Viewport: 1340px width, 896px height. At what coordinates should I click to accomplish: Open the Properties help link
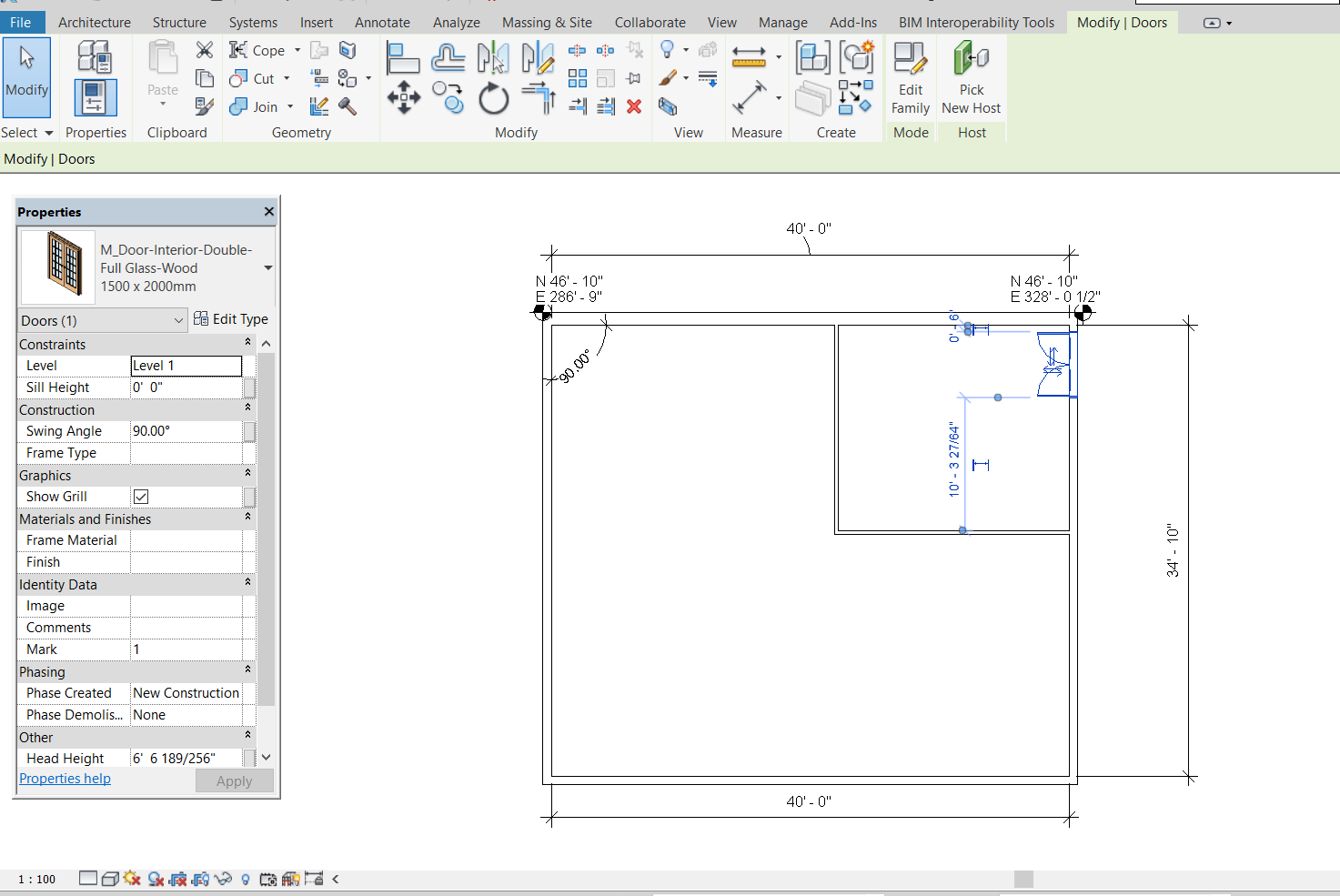coord(65,779)
